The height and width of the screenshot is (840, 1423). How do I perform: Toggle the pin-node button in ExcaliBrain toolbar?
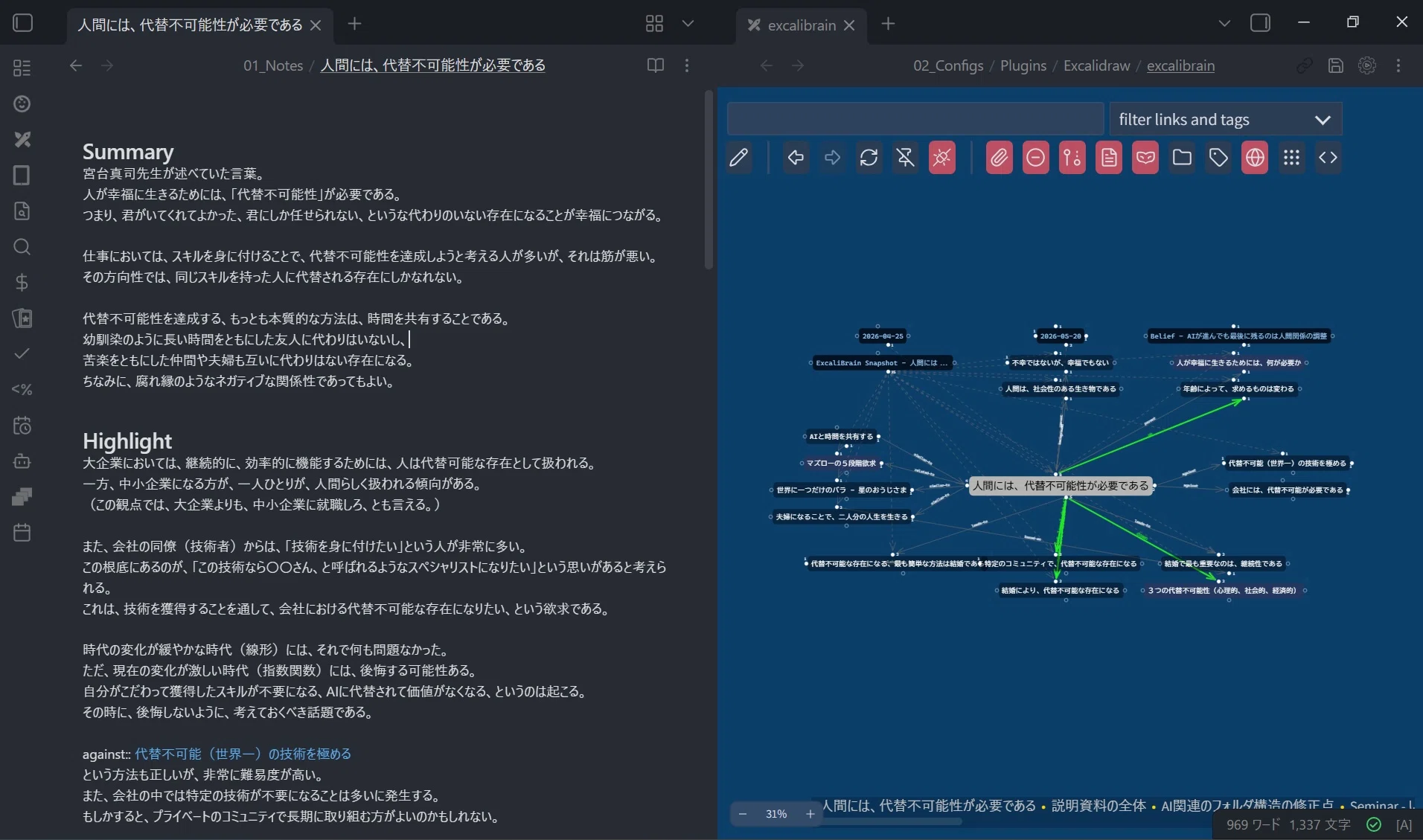coord(905,158)
